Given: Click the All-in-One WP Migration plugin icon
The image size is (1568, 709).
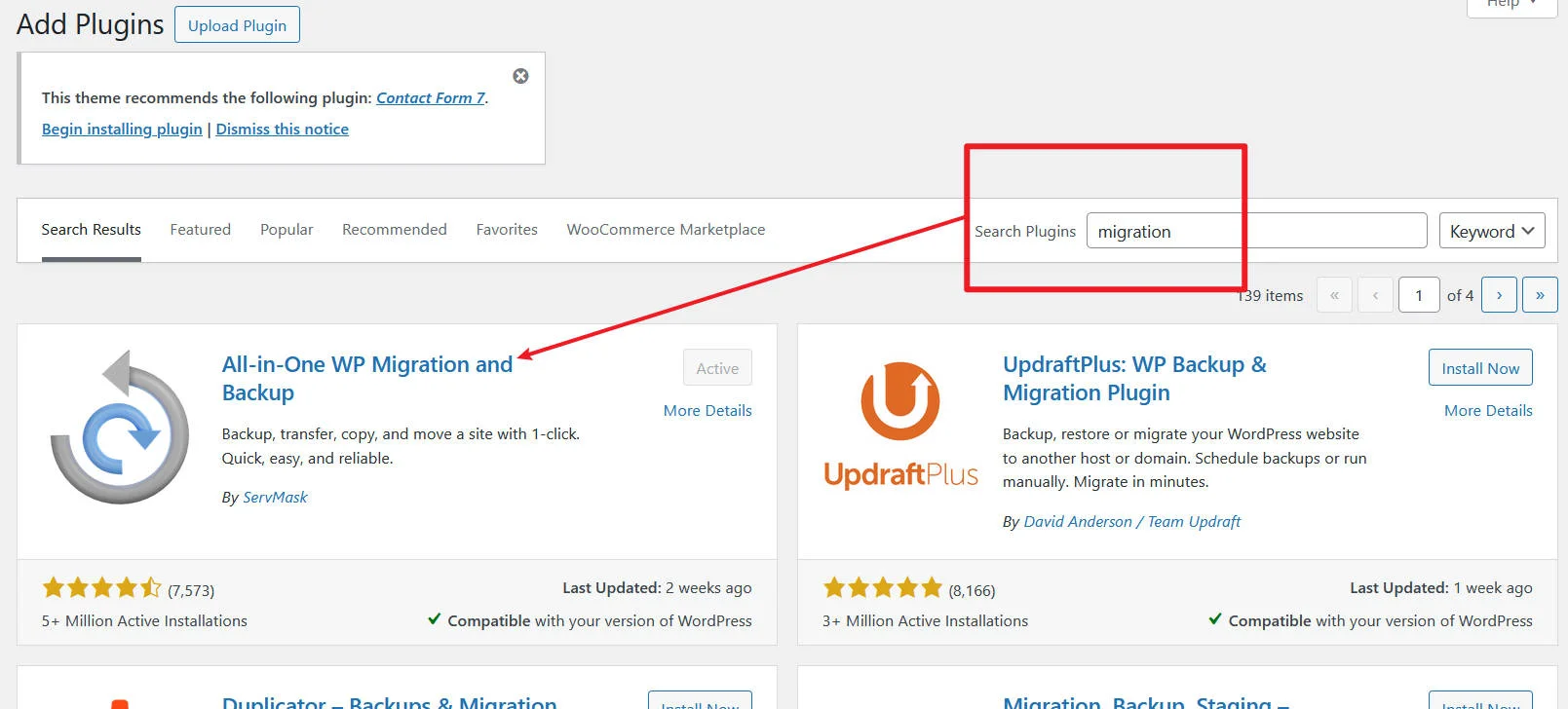Looking at the screenshot, I should [x=120, y=428].
